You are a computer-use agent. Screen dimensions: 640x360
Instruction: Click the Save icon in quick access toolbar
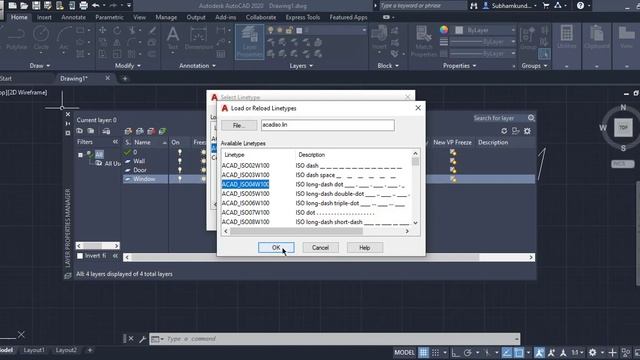pyautogui.click(x=36, y=6)
